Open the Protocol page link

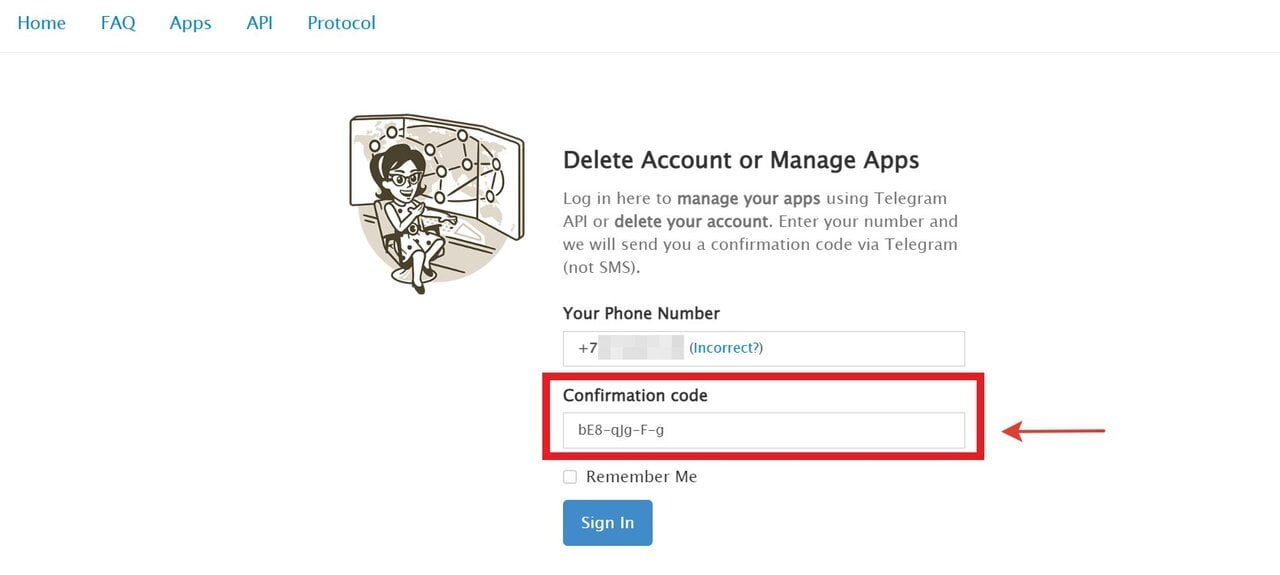point(341,23)
